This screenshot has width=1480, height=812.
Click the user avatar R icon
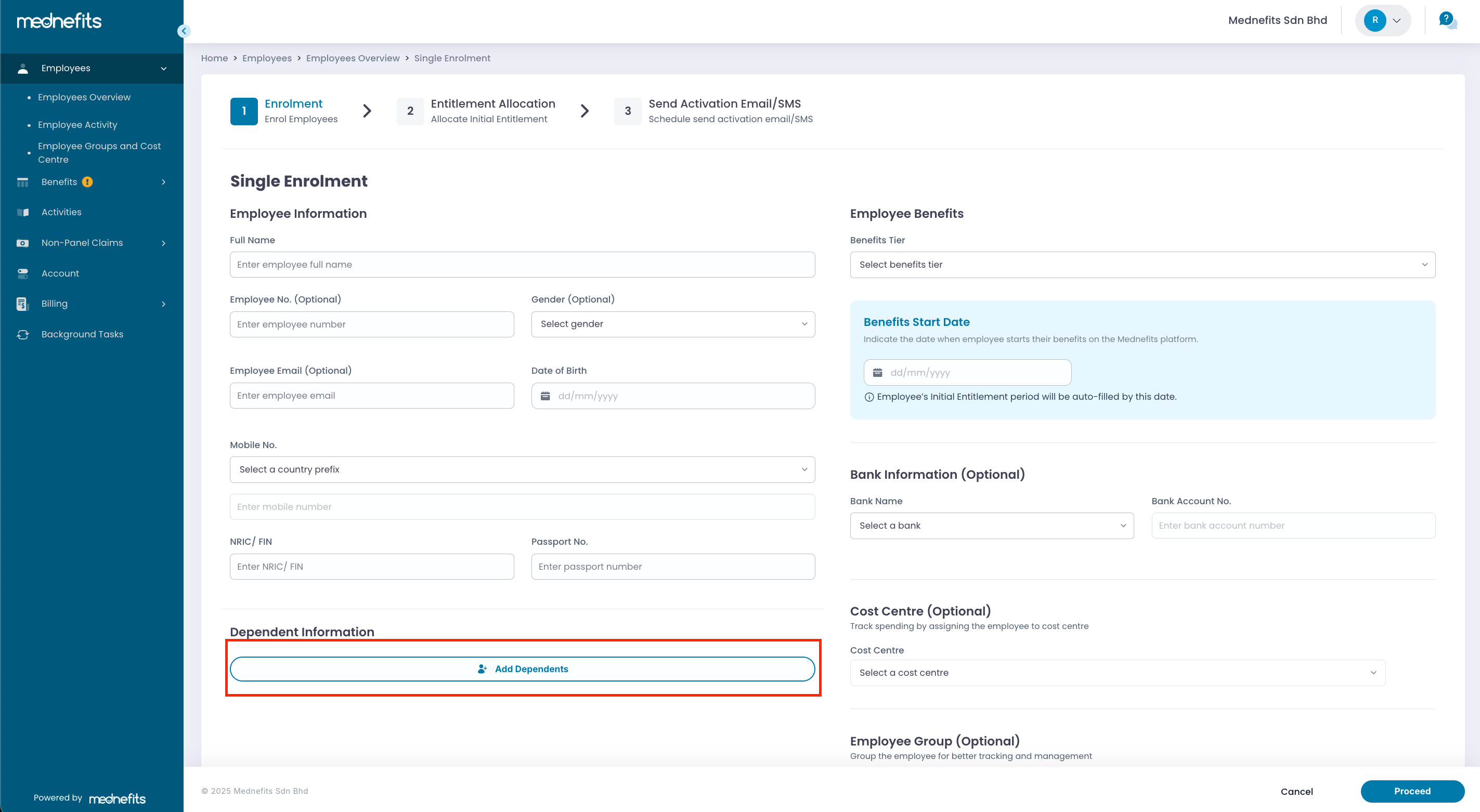1375,20
